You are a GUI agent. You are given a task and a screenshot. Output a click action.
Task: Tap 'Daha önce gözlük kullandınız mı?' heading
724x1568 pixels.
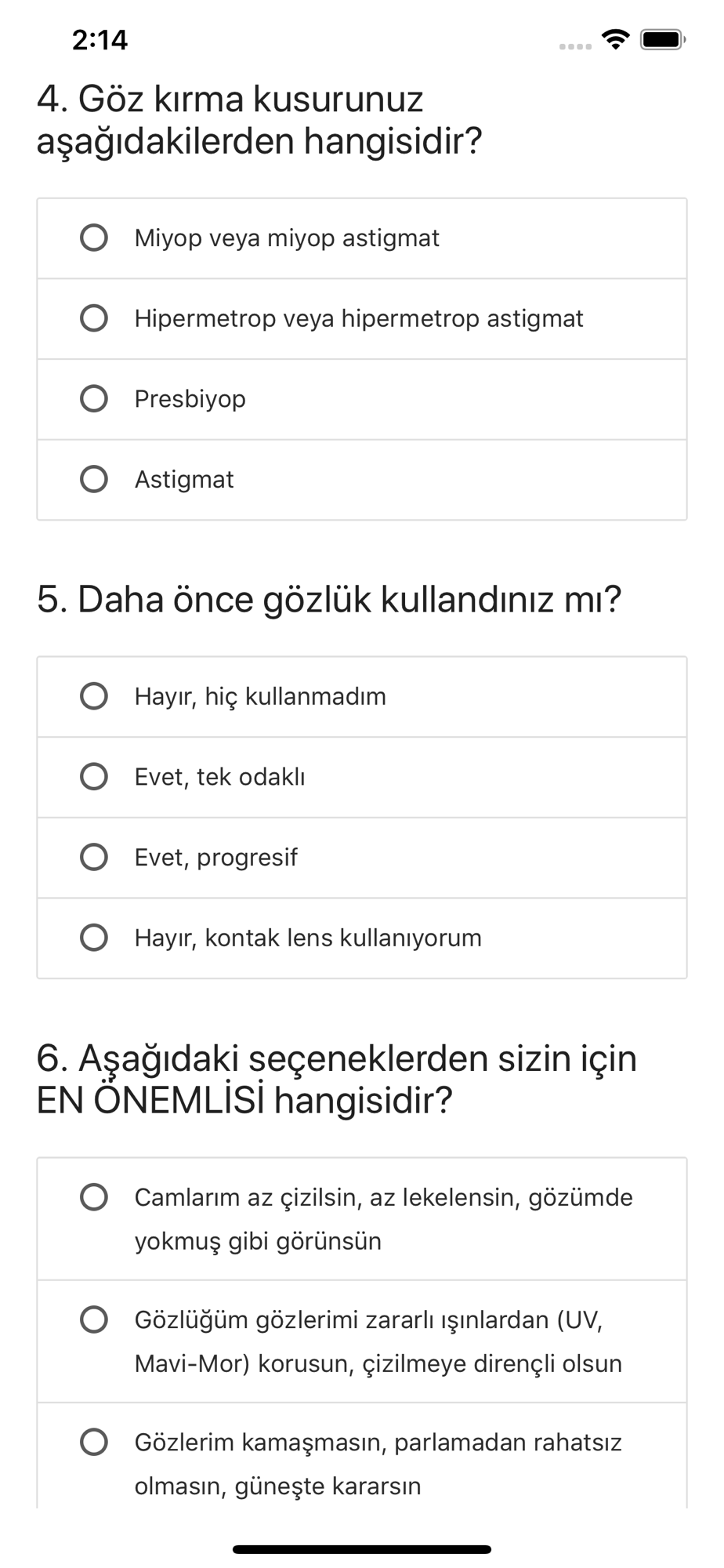click(x=329, y=600)
